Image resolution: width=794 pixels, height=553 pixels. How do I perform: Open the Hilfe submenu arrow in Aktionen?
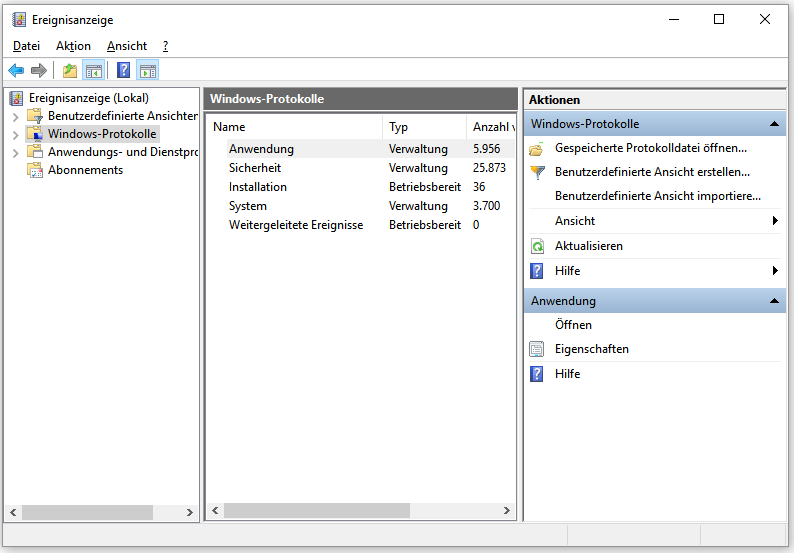click(775, 270)
